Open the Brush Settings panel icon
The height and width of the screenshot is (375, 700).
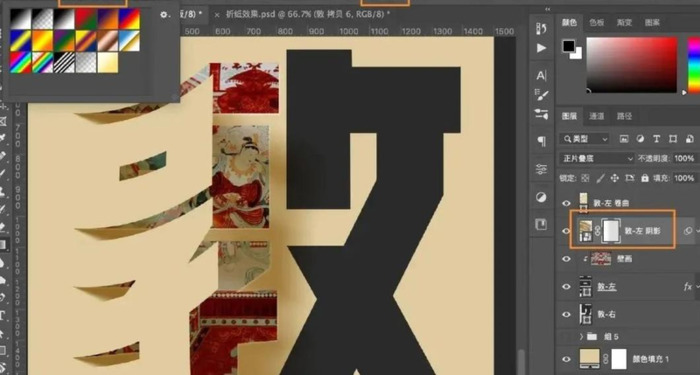pyautogui.click(x=541, y=95)
